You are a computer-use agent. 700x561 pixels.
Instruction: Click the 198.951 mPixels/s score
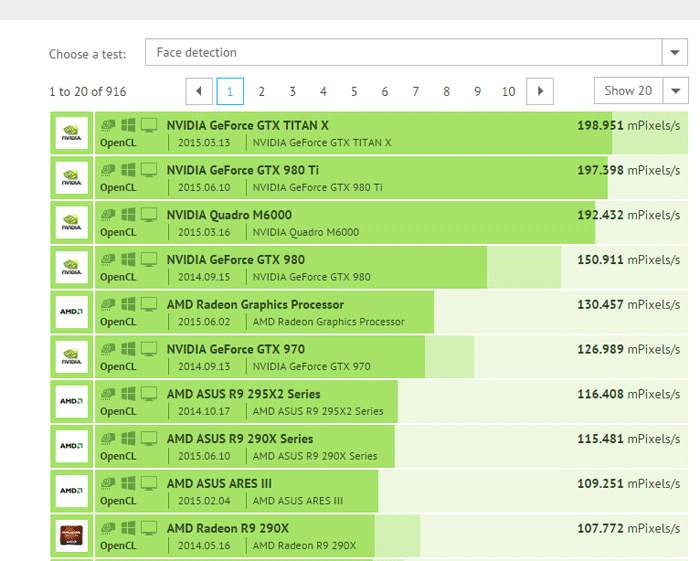point(629,125)
